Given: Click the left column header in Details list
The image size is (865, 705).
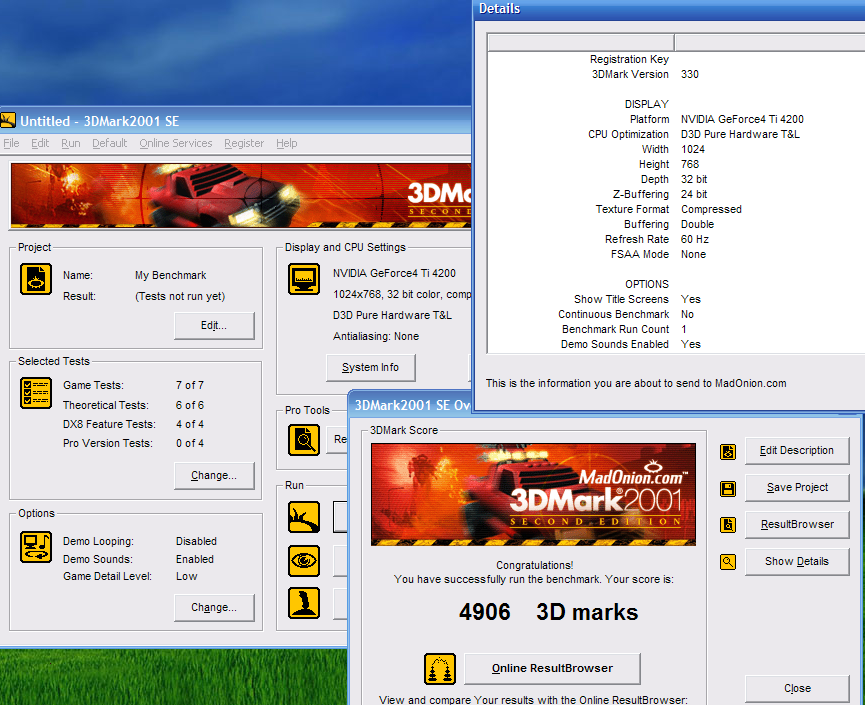Looking at the screenshot, I should point(581,42).
